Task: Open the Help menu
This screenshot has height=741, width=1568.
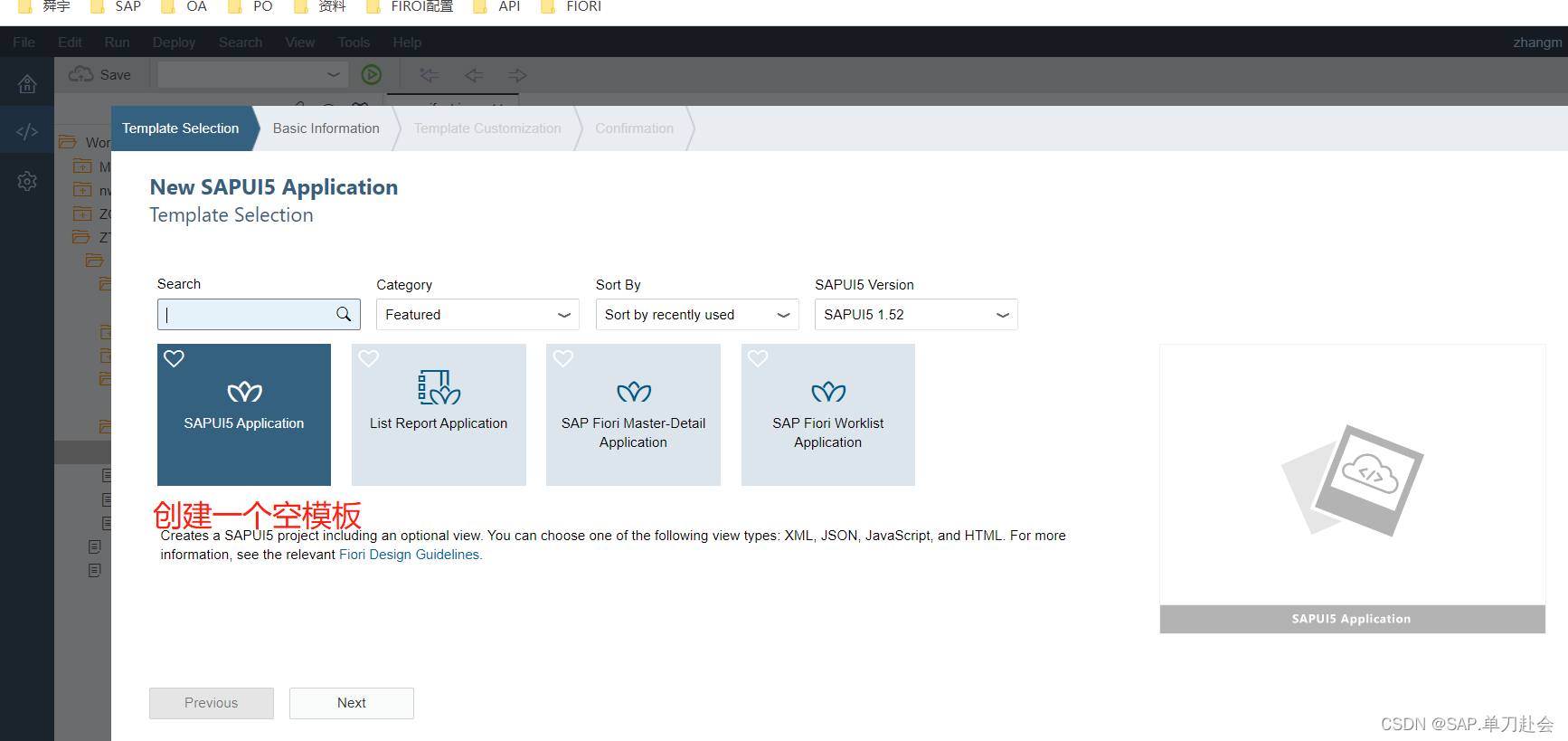Action: [x=407, y=42]
